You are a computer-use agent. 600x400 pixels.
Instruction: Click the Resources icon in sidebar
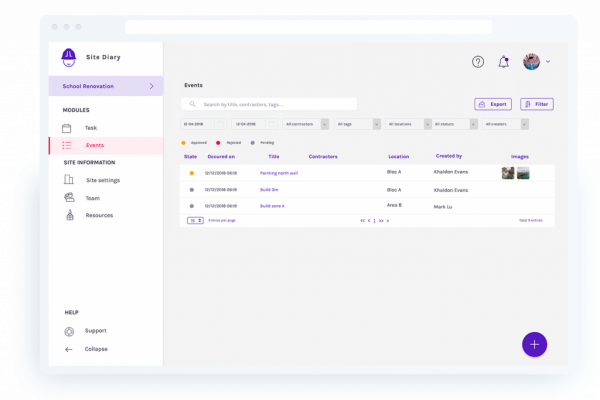[x=68, y=215]
